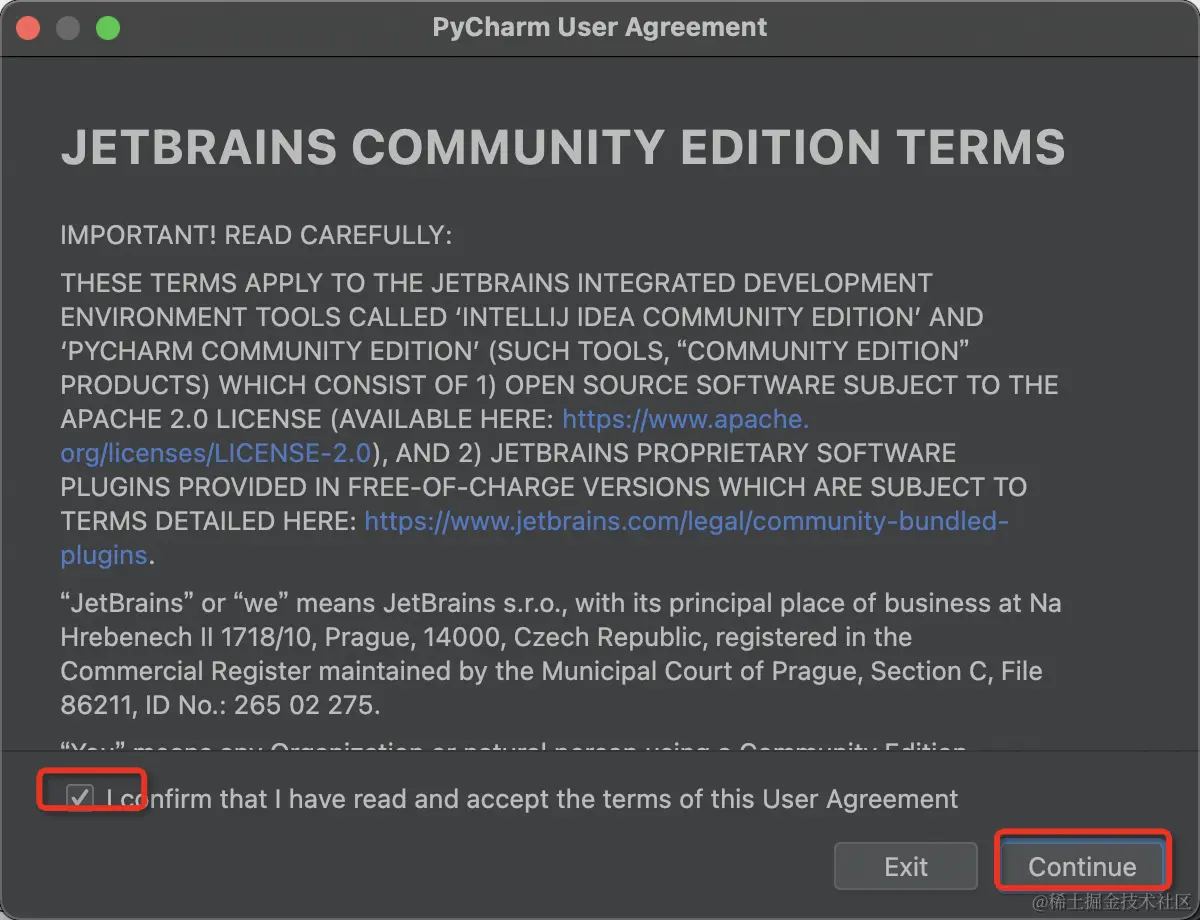This screenshot has width=1200, height=920.
Task: Click the 'PyCharm User Agreement' window title
Action: pos(600,27)
